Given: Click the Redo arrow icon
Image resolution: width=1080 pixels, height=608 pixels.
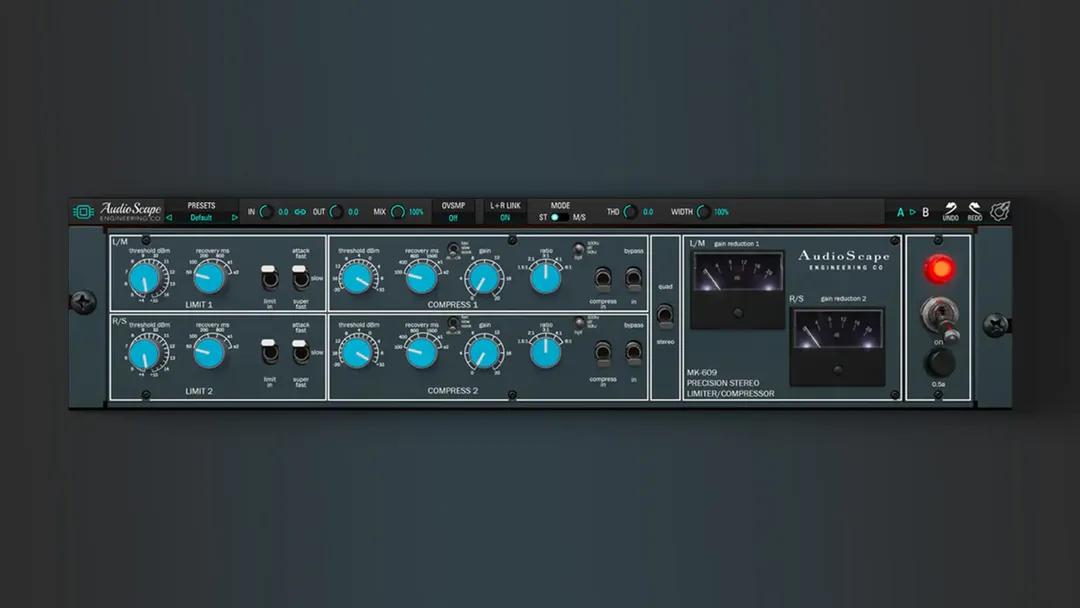Looking at the screenshot, I should [x=974, y=208].
